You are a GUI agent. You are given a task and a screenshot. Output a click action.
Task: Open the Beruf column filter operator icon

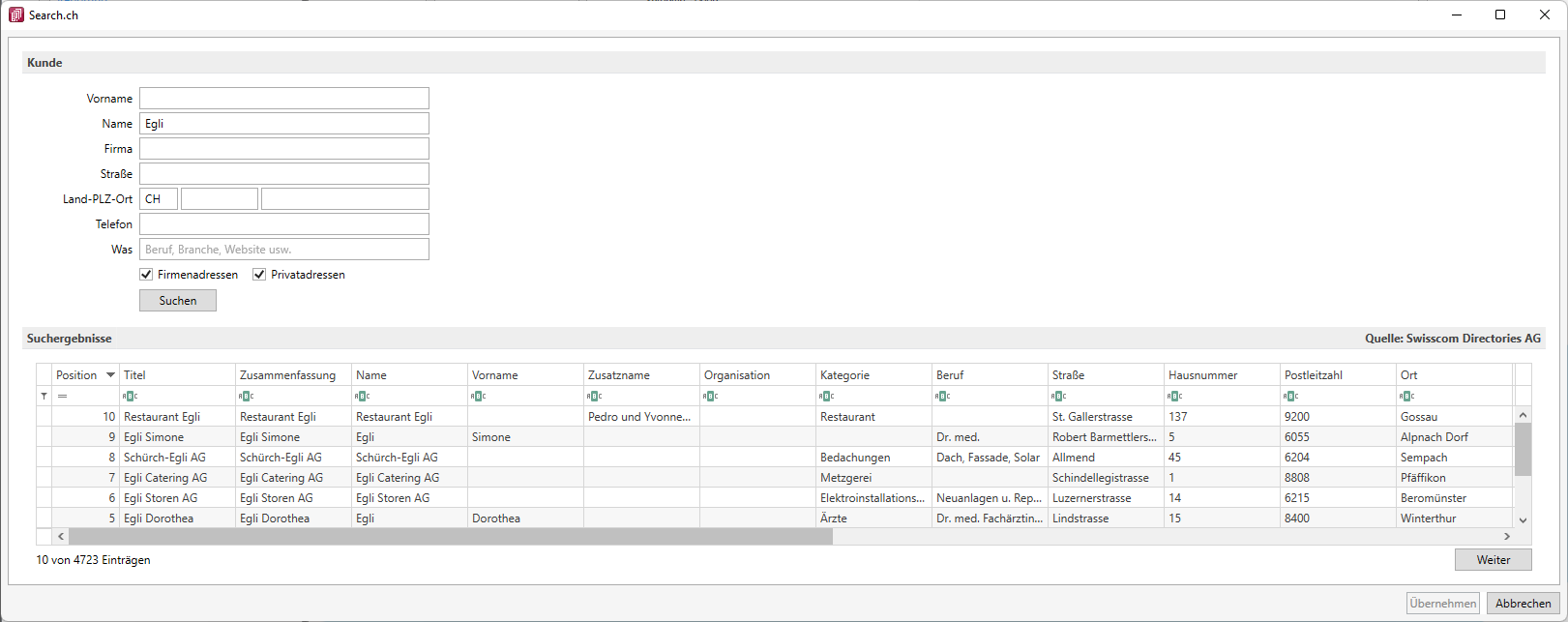(x=943, y=397)
